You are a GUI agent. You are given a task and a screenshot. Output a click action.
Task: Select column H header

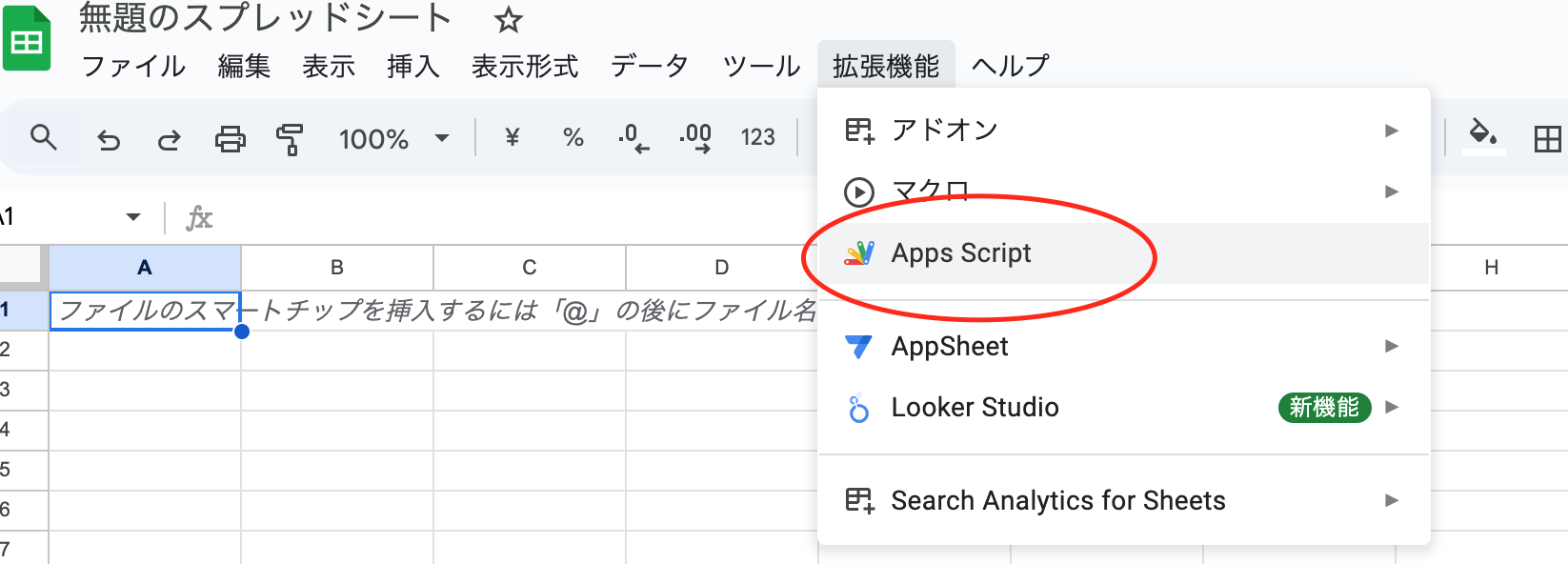(x=1492, y=268)
